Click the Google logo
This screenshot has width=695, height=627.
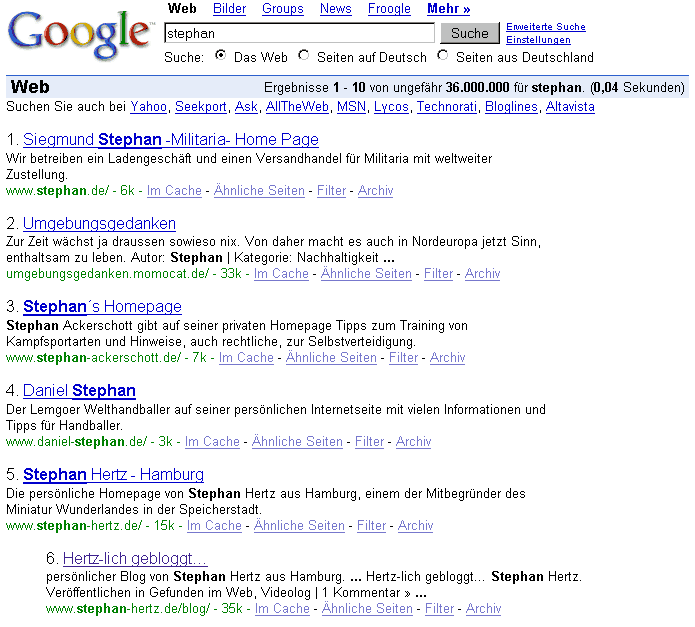point(79,35)
